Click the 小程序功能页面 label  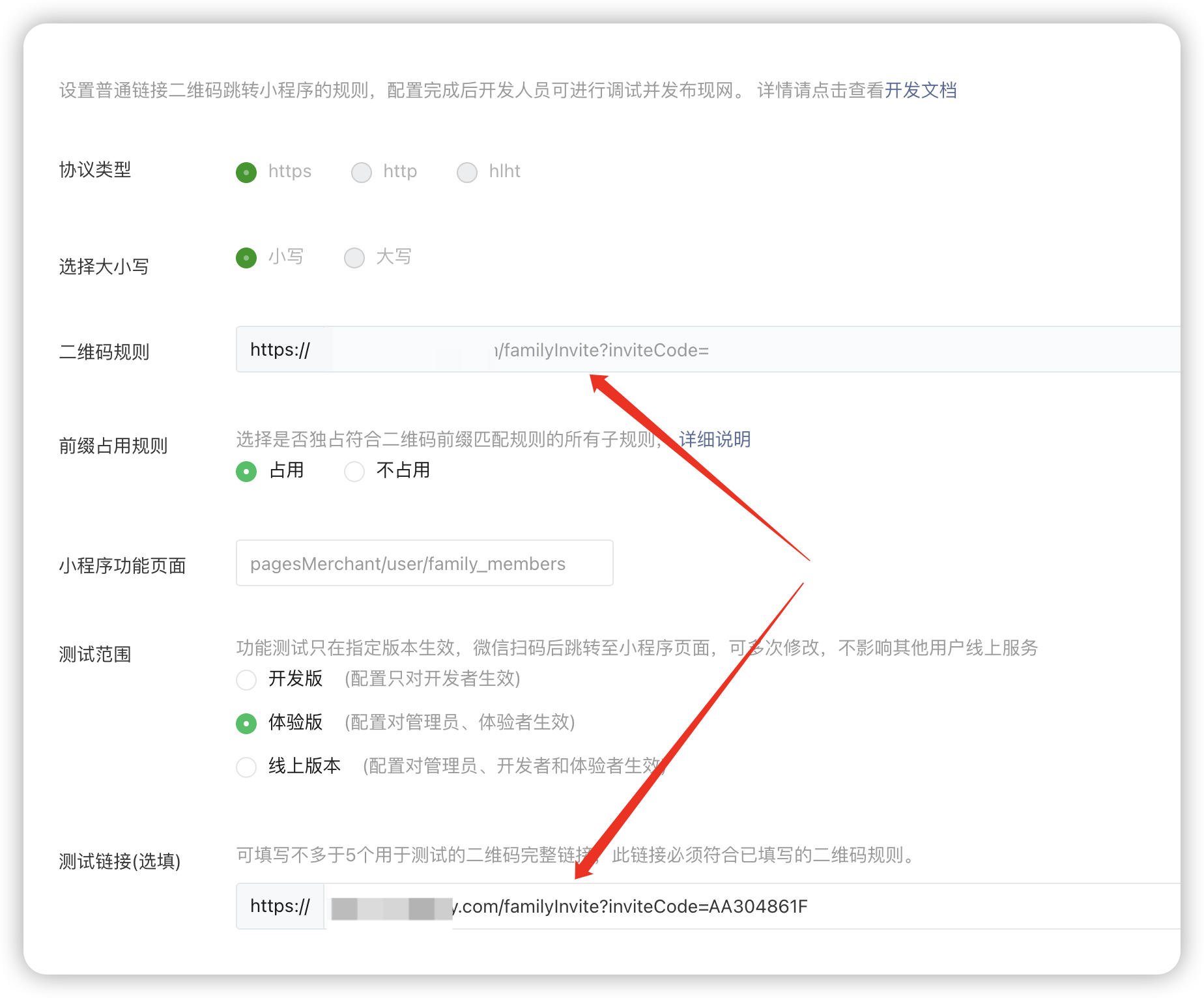122,565
